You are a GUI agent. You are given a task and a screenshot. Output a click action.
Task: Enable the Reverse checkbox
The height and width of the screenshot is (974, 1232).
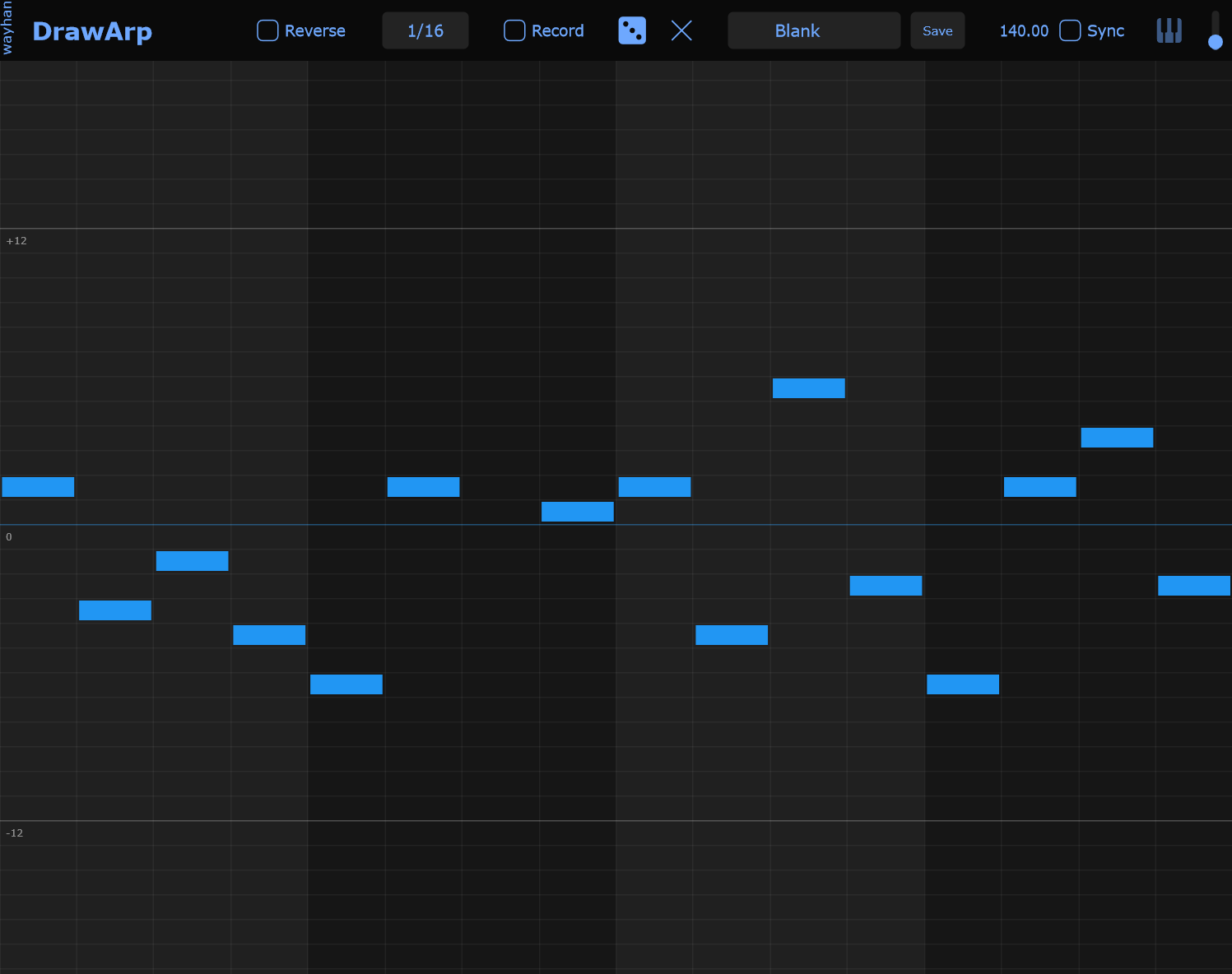[x=268, y=30]
